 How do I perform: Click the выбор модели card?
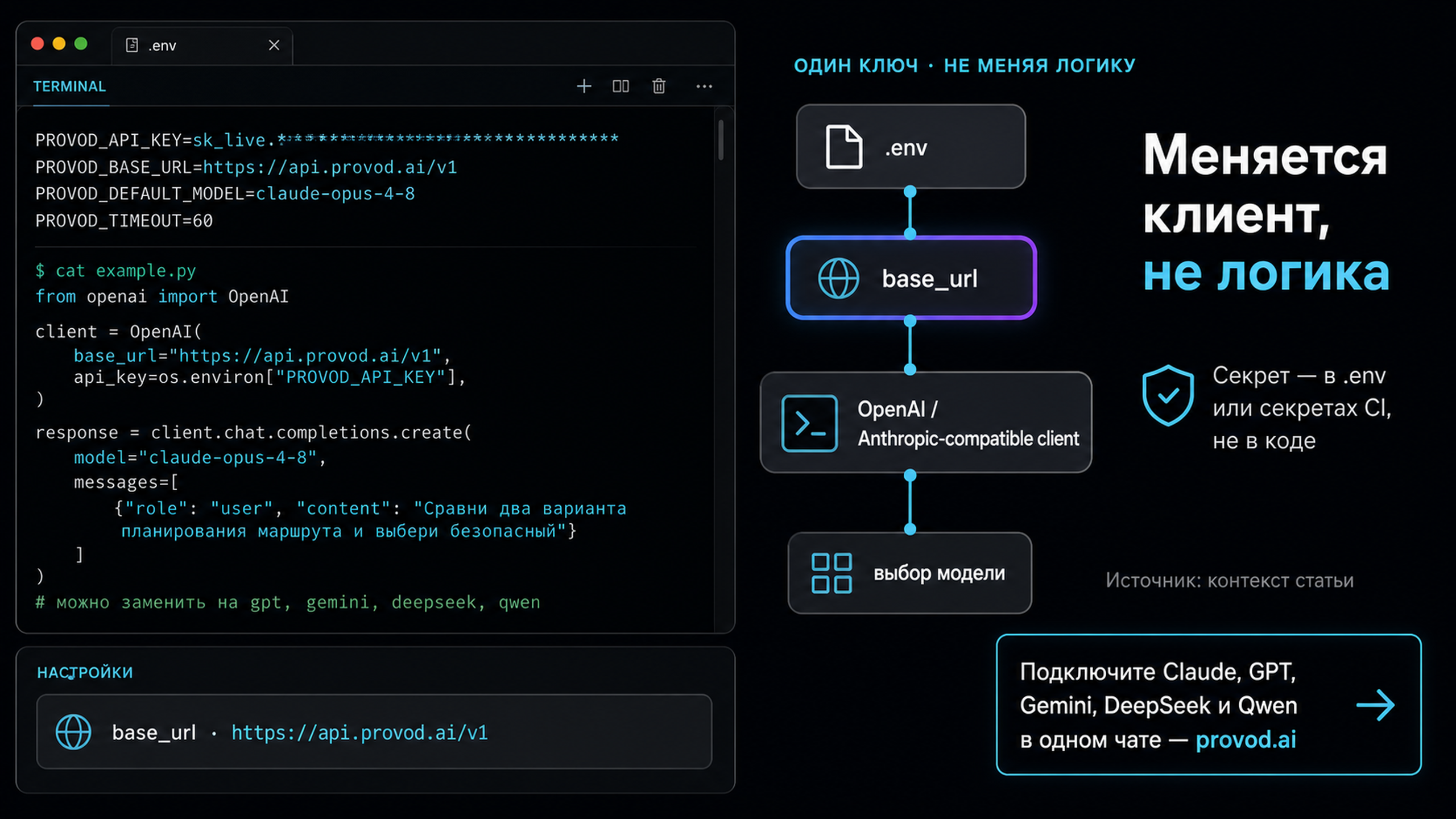pyautogui.click(x=910, y=573)
